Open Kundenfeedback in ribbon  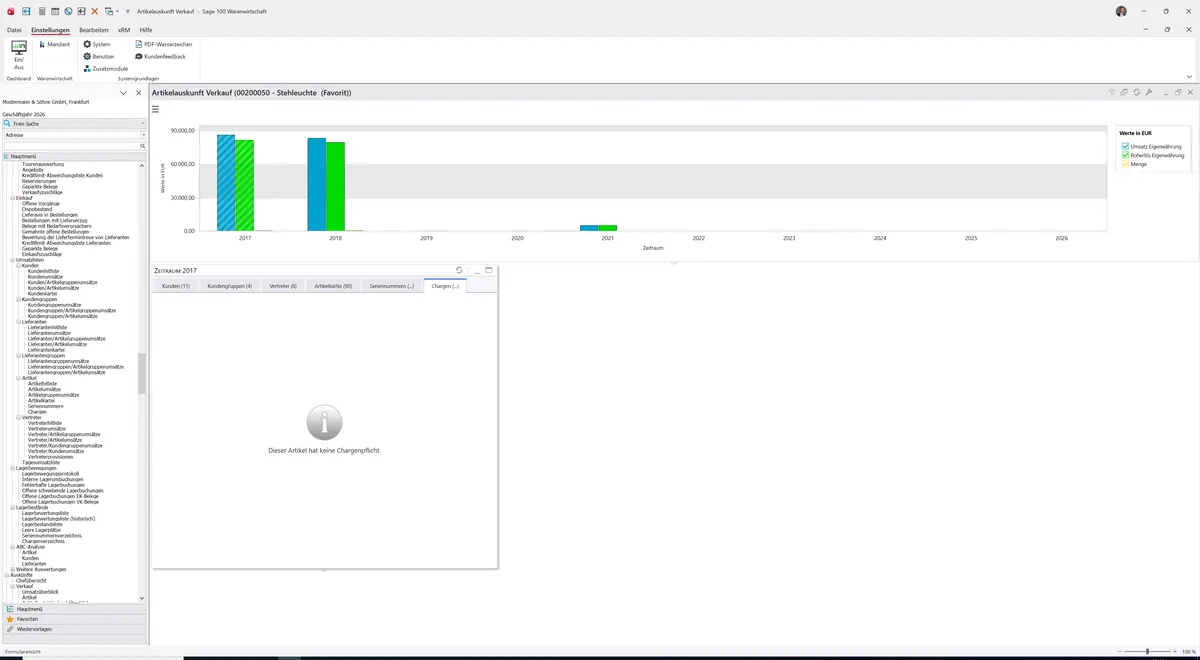160,56
